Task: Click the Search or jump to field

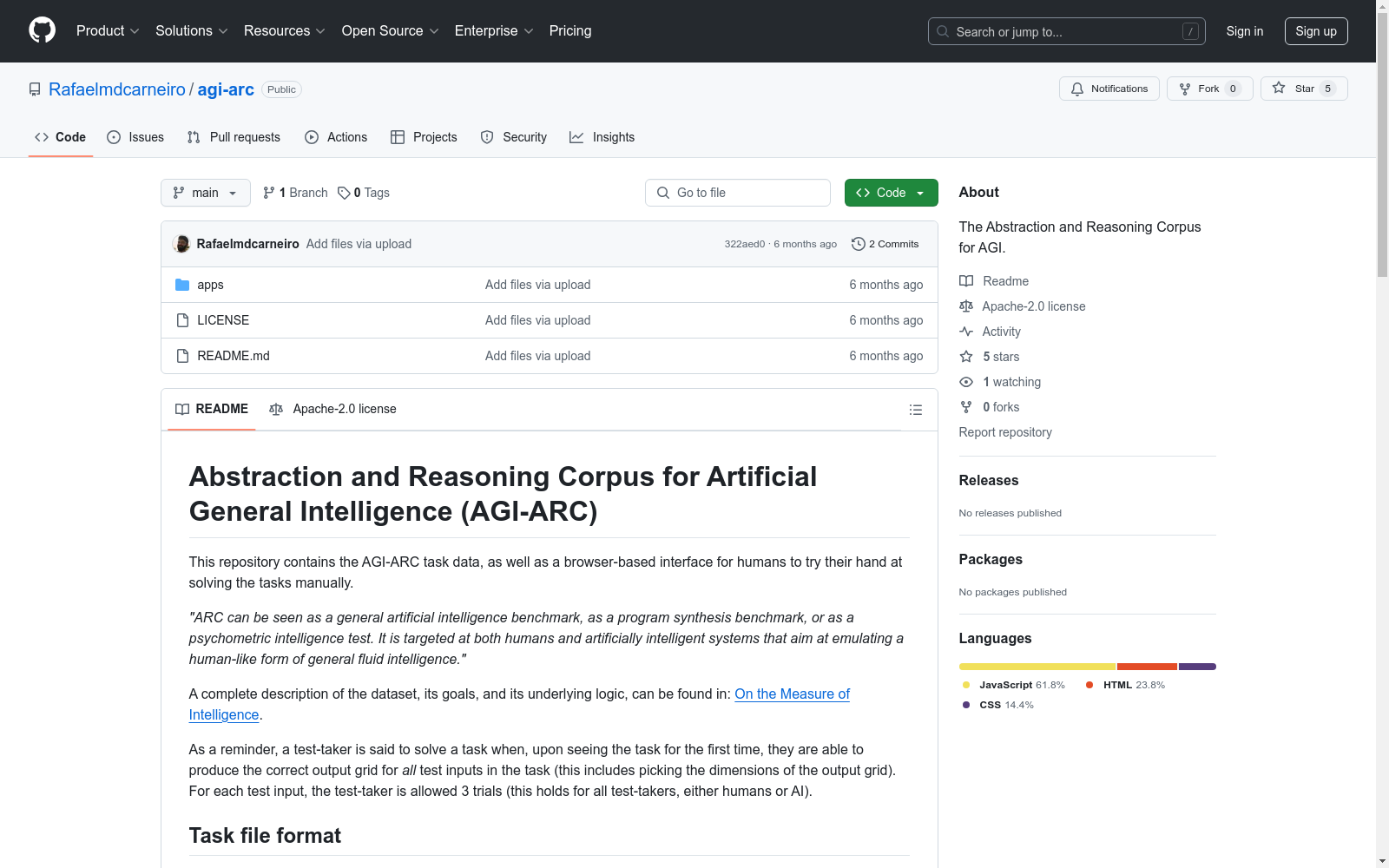Action: [1067, 31]
